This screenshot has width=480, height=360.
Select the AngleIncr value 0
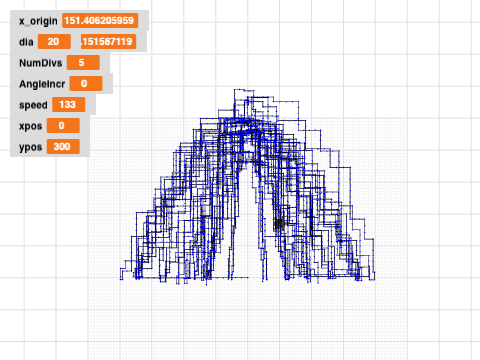tap(86, 84)
